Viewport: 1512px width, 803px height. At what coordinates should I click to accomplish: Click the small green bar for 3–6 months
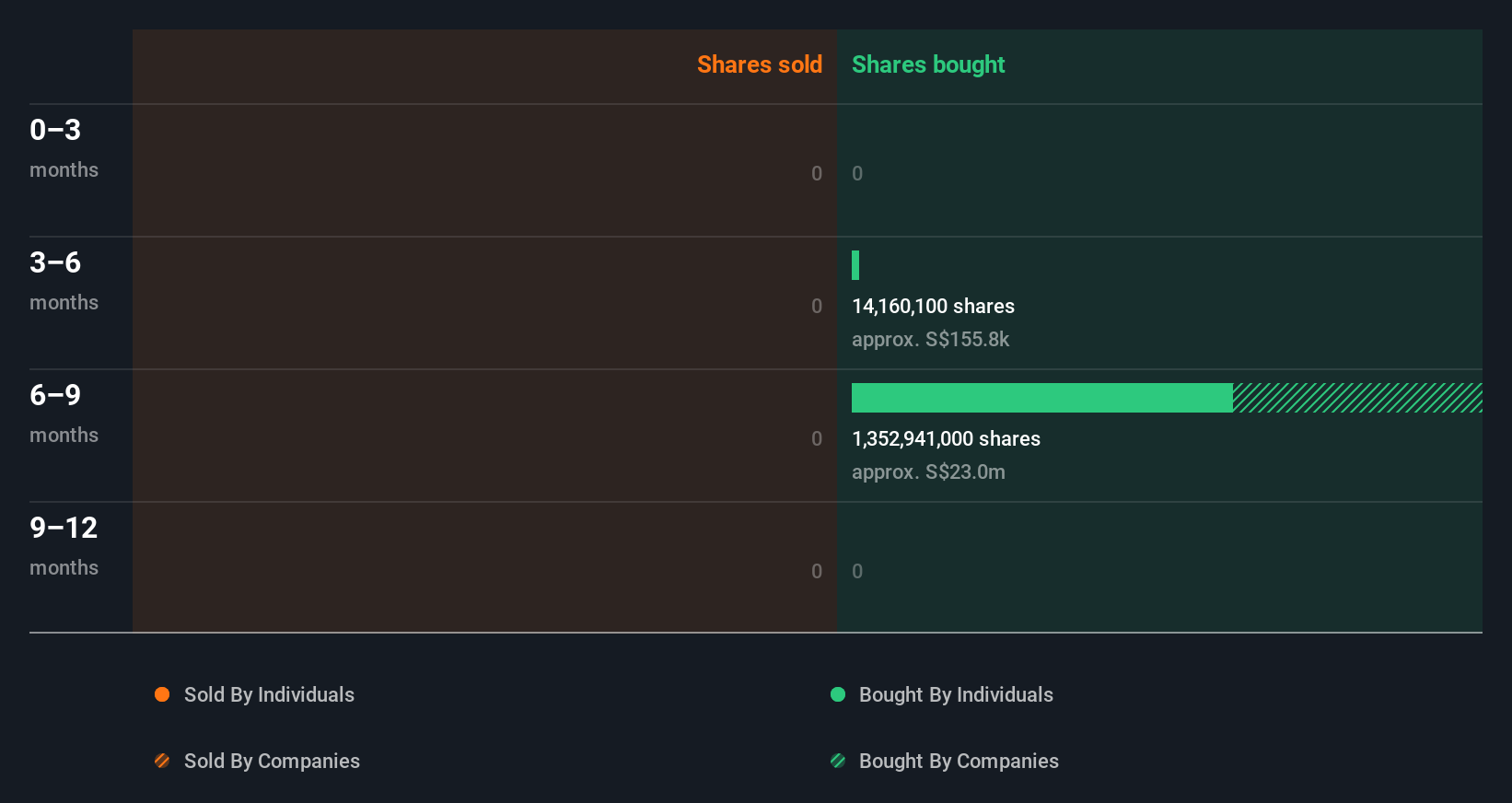click(x=855, y=265)
